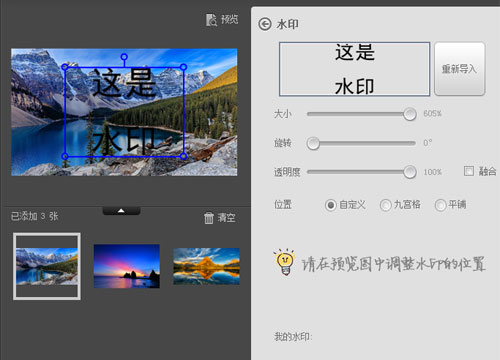The height and width of the screenshot is (360, 500).
Task: Select the purple sunset sea thumbnail
Action: click(x=127, y=266)
